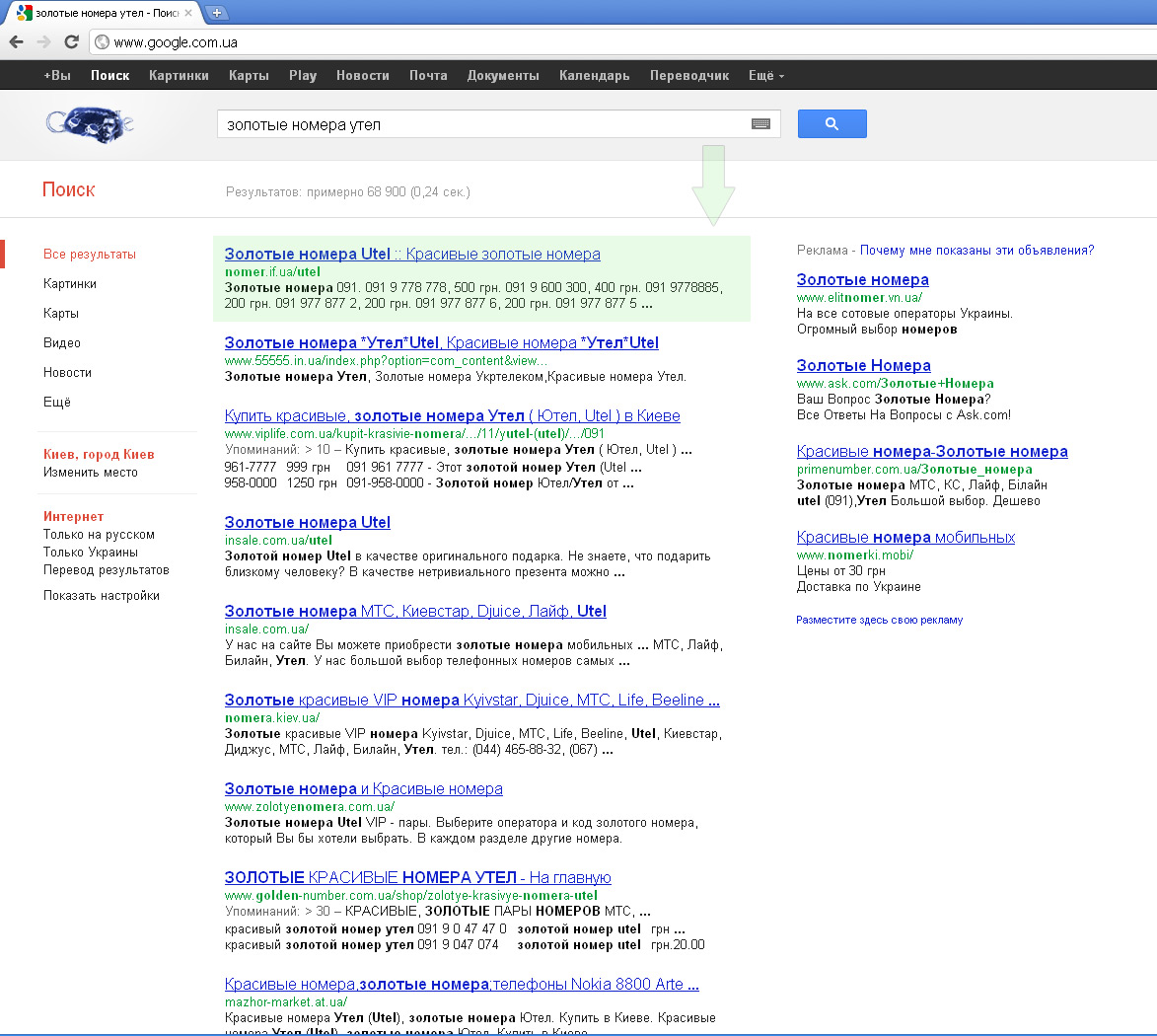Filter by Новости in sidebar
The image size is (1157, 1036).
(67, 372)
